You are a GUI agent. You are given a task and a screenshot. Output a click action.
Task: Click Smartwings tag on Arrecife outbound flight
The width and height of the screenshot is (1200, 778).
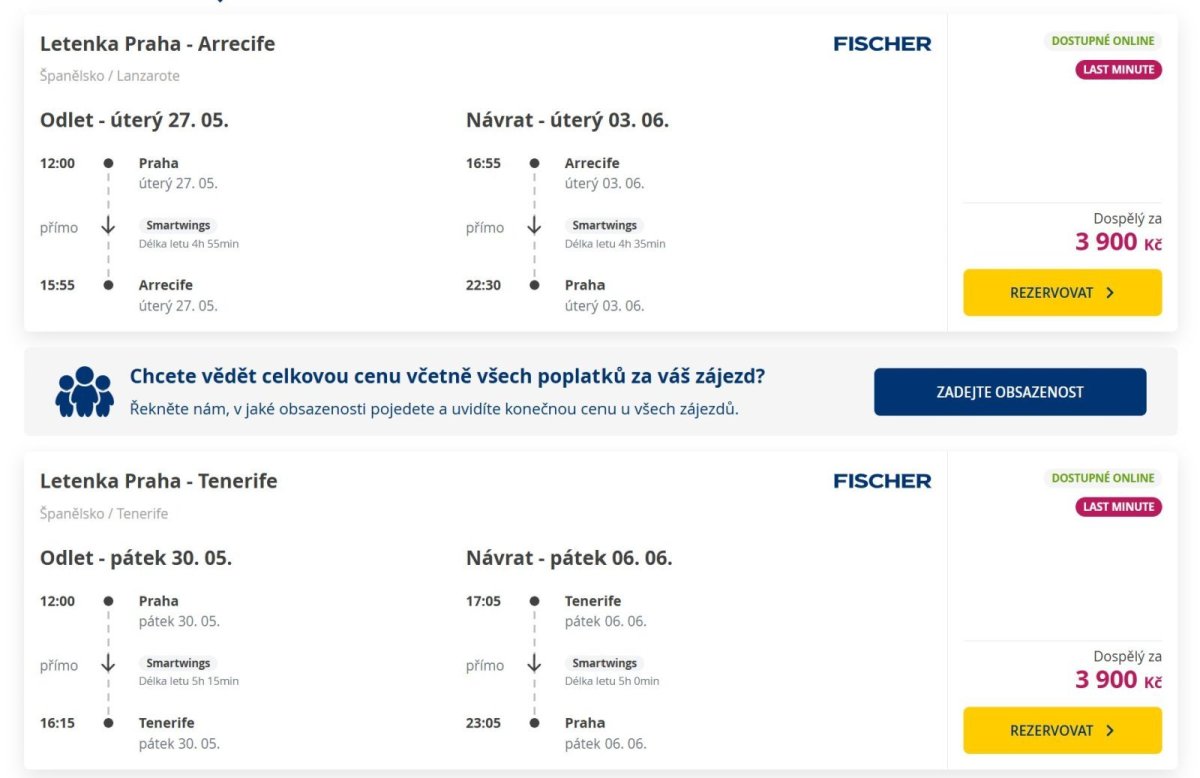click(x=178, y=226)
